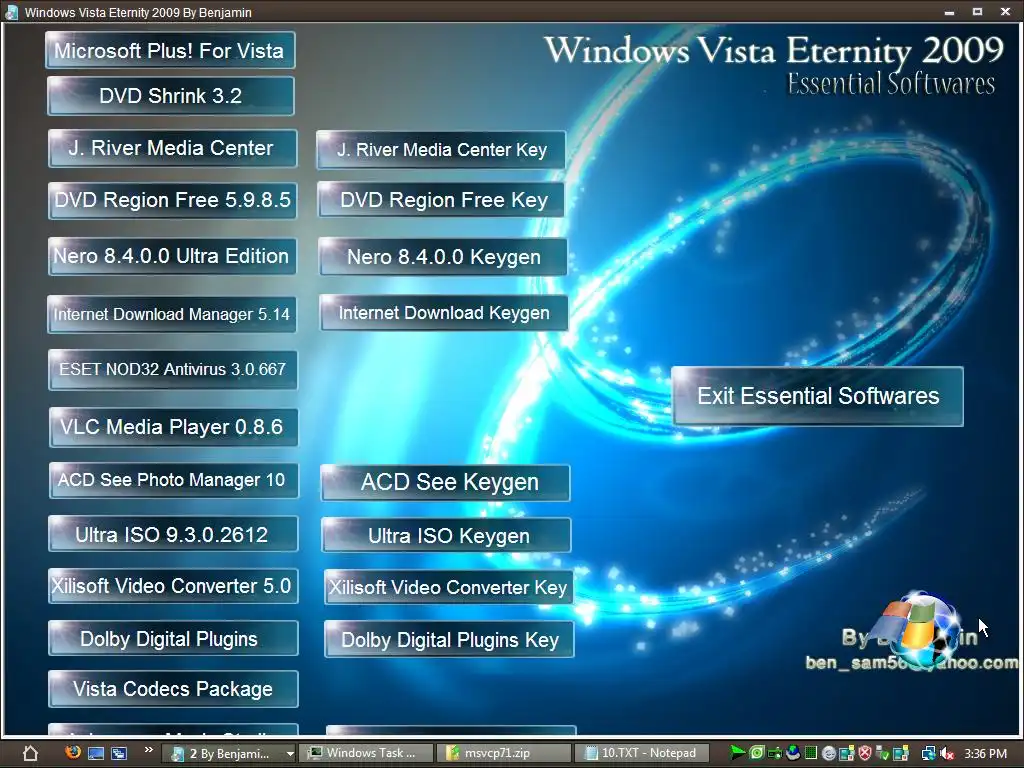
Task: Click DVD Region Free Key button
Action: [442, 200]
